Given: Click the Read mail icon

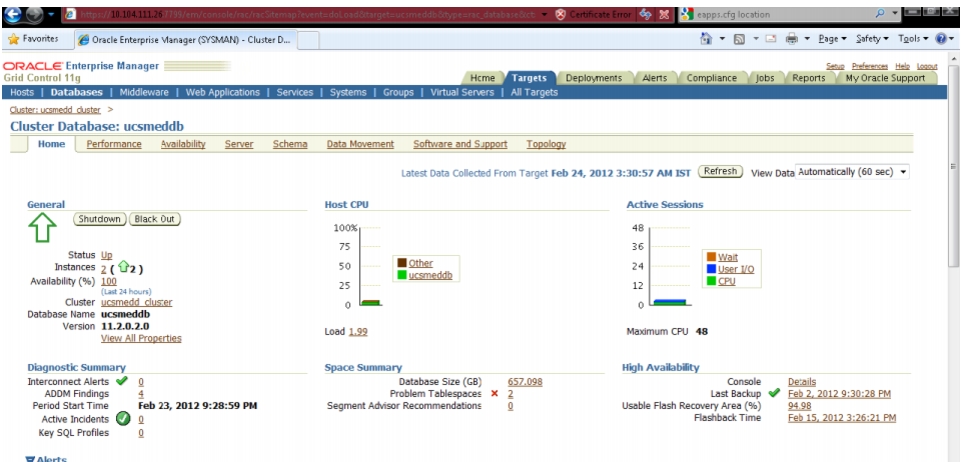Looking at the screenshot, I should [x=771, y=39].
